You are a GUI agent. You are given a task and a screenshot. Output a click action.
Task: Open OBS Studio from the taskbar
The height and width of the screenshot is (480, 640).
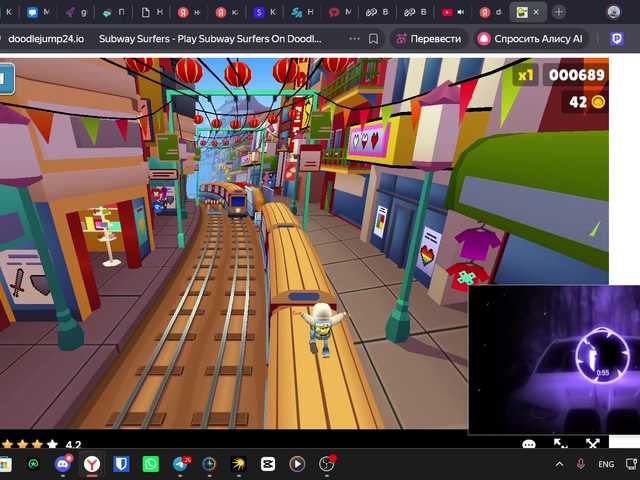pos(326,464)
